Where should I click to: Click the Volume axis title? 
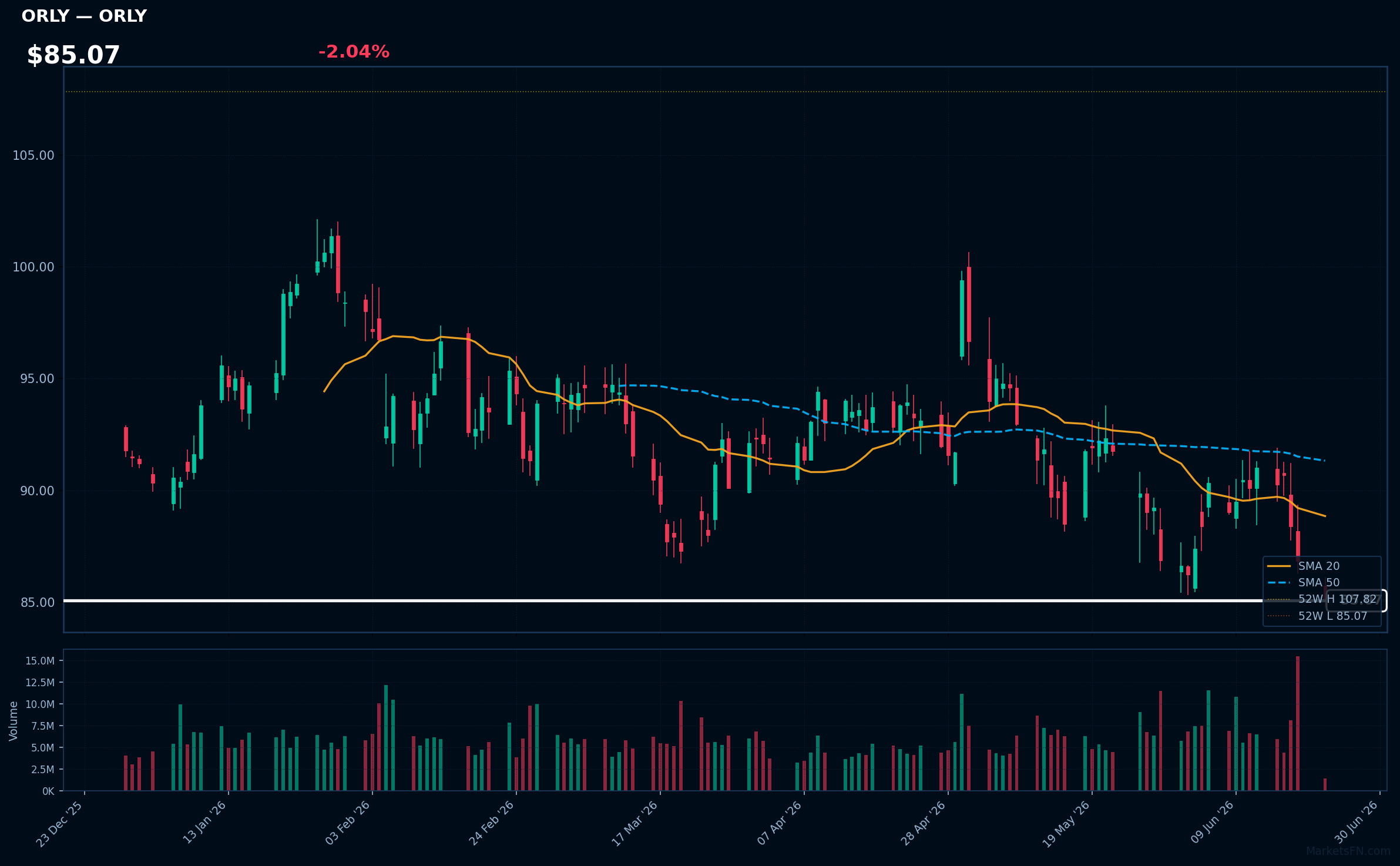tap(14, 721)
